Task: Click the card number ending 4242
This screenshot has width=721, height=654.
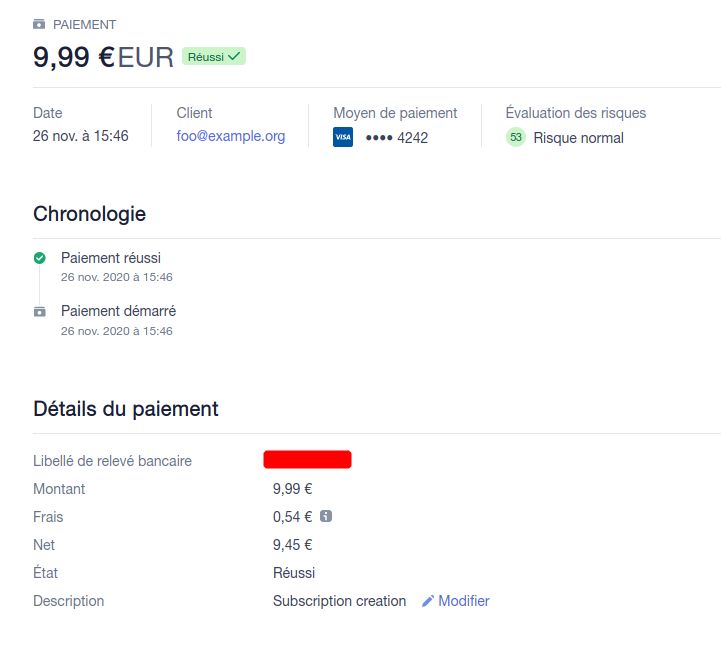Action: click(x=398, y=138)
